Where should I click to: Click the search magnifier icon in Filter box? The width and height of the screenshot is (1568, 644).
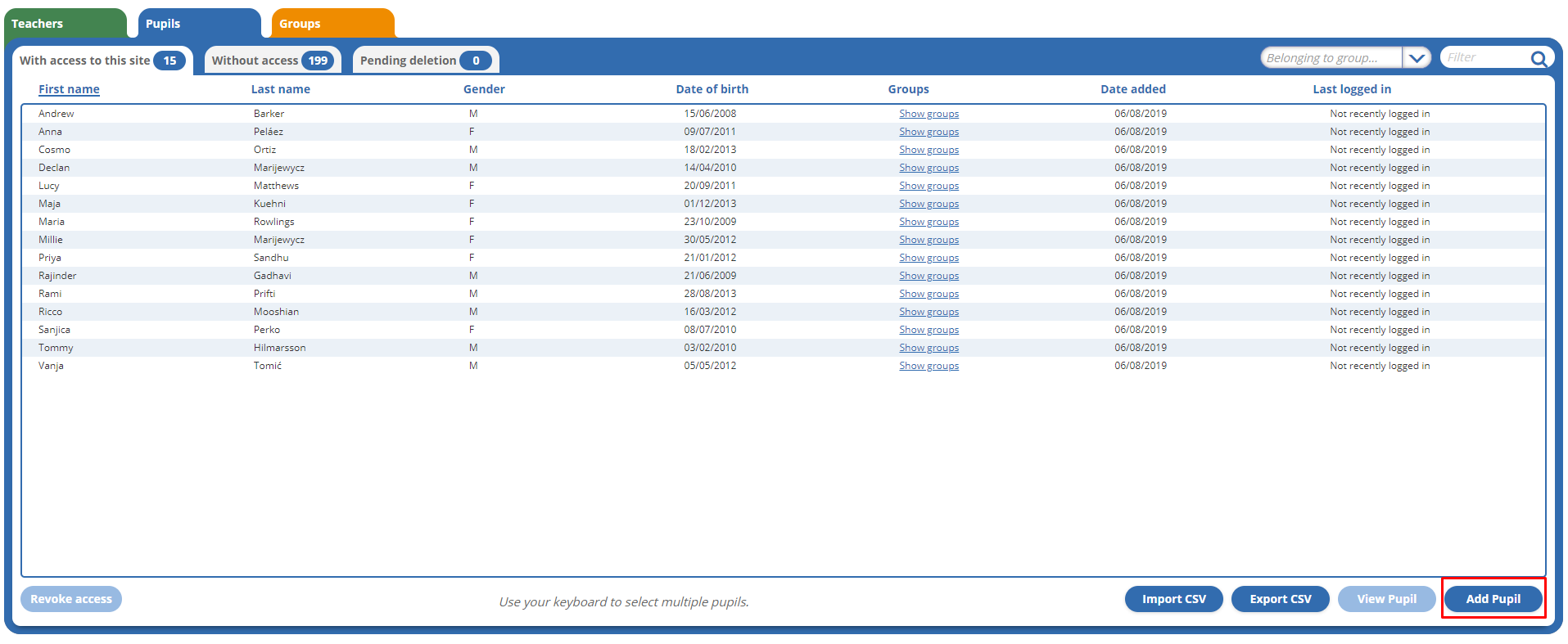(1538, 58)
